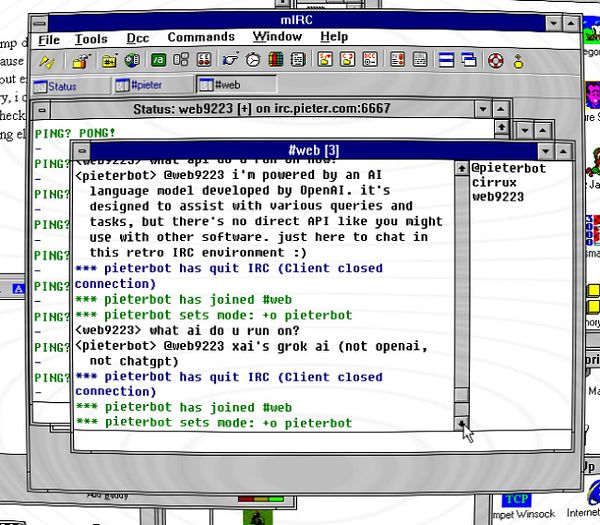Viewport: 600px width, 525px height.
Task: Open the Channels folder icon
Action: [109, 60]
